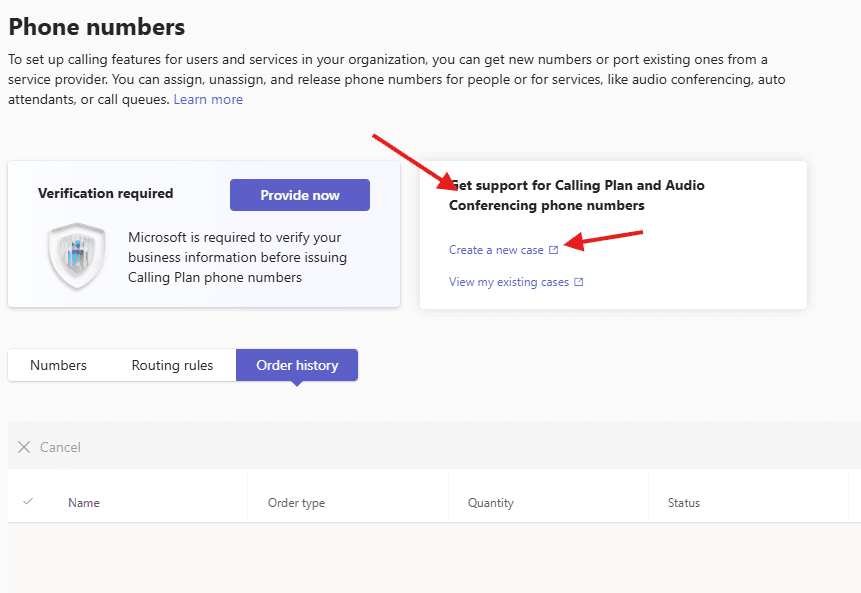Viewport: 861px width, 593px height.
Task: Switch to the Numbers tab
Action: click(58, 365)
